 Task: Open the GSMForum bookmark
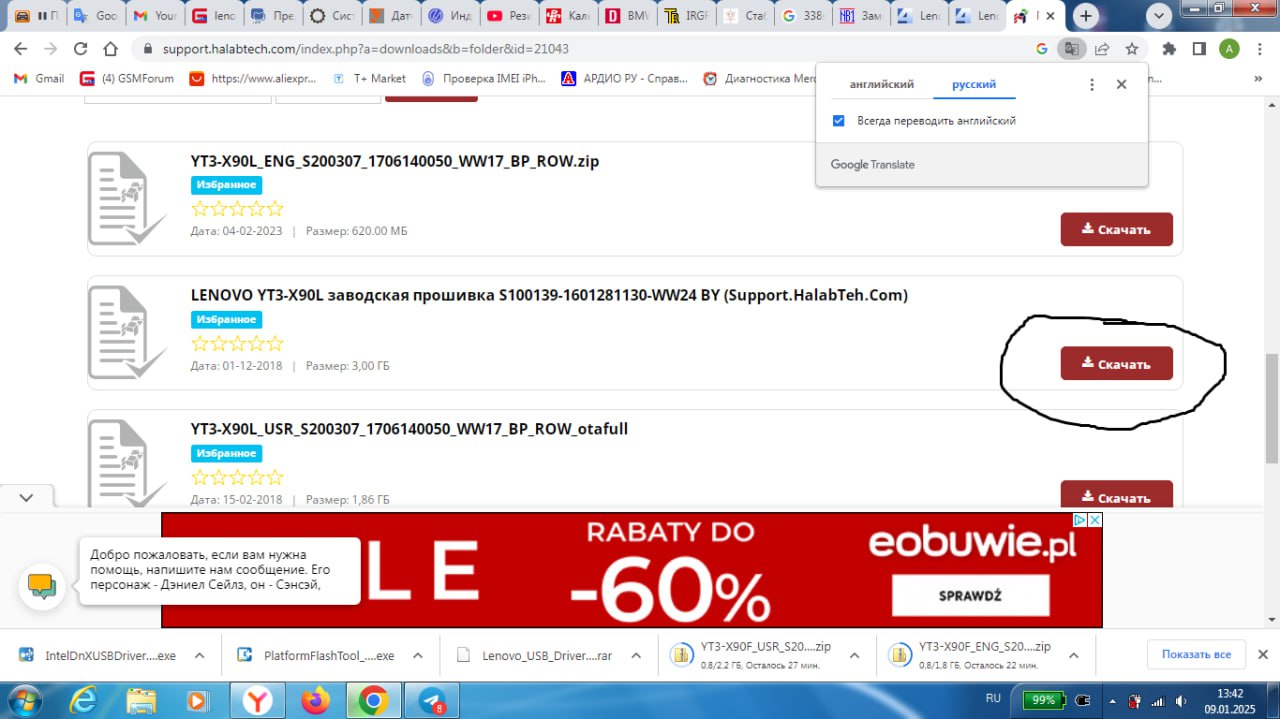(127, 78)
